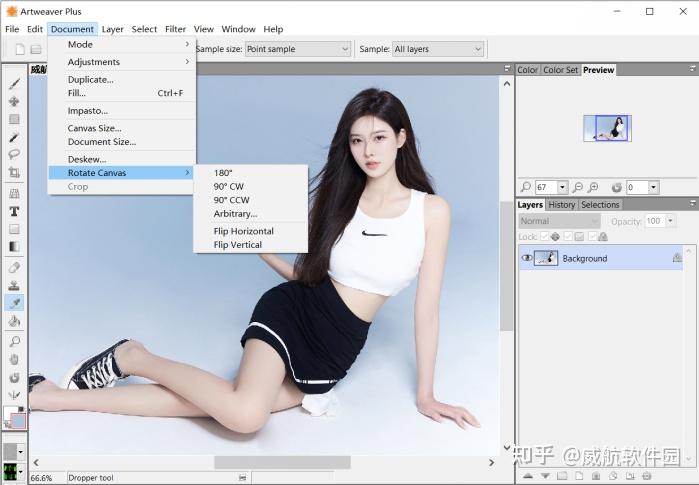Toggle lock position checkbox in Layers
699x485 pixels.
click(x=545, y=236)
